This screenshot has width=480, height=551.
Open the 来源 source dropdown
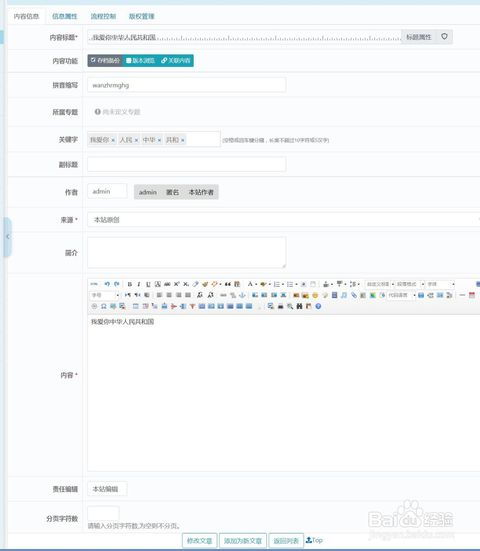click(284, 220)
